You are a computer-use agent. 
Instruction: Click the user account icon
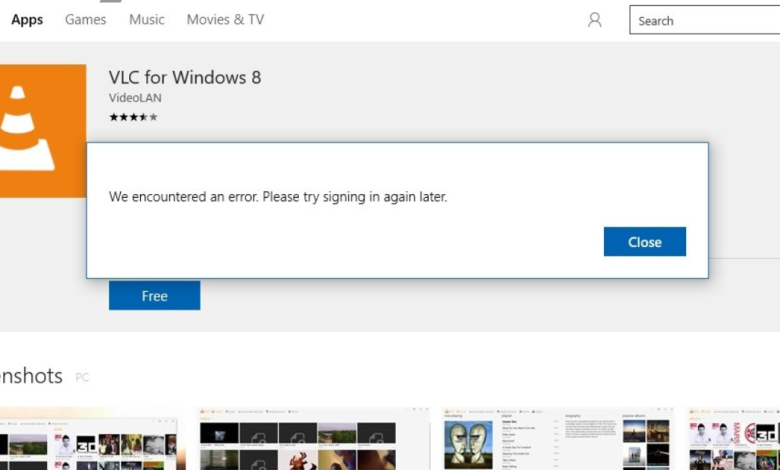594,20
